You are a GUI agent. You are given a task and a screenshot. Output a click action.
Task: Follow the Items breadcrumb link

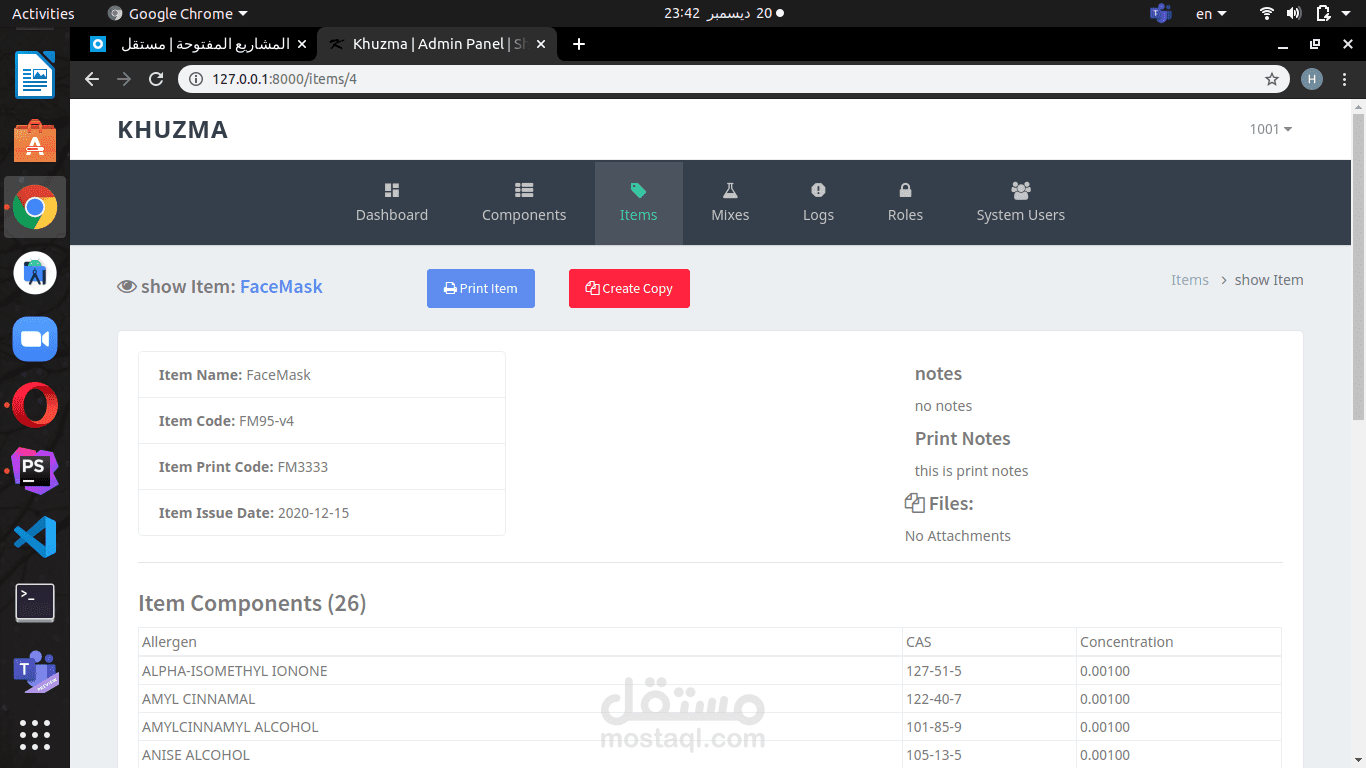click(x=1190, y=280)
